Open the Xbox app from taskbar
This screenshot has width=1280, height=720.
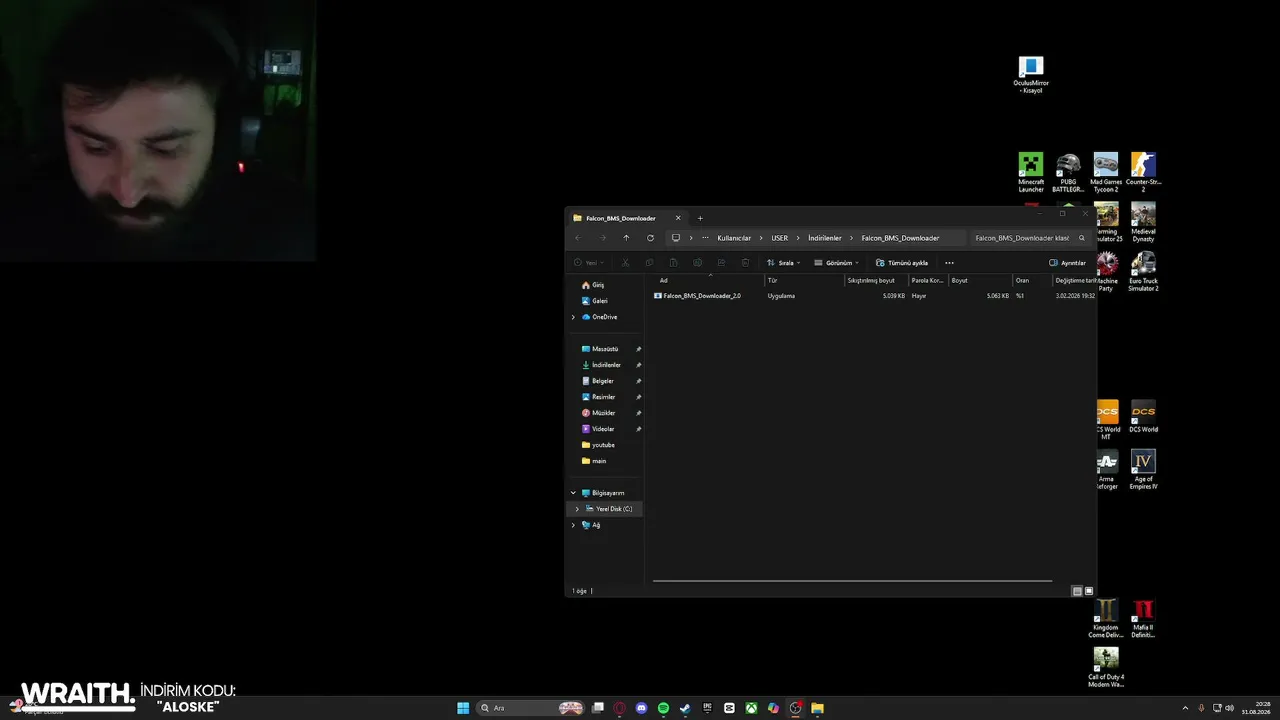pyautogui.click(x=751, y=708)
